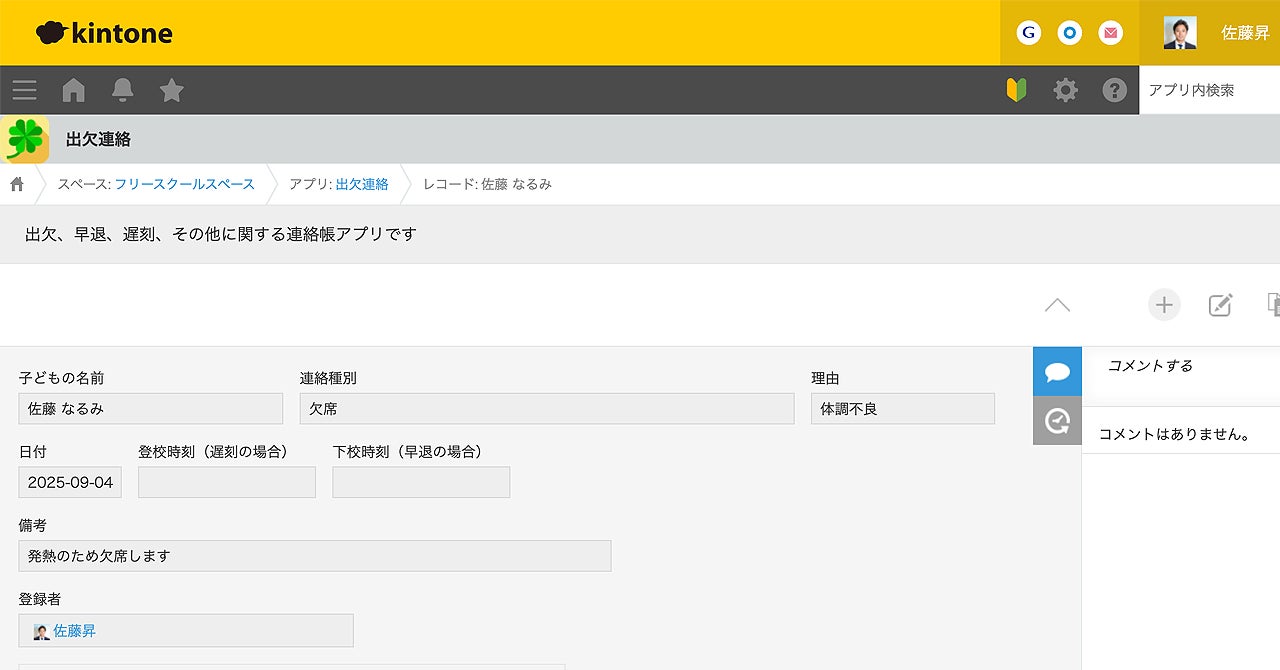Click the 連絡種別 value 欠席

tap(547, 409)
